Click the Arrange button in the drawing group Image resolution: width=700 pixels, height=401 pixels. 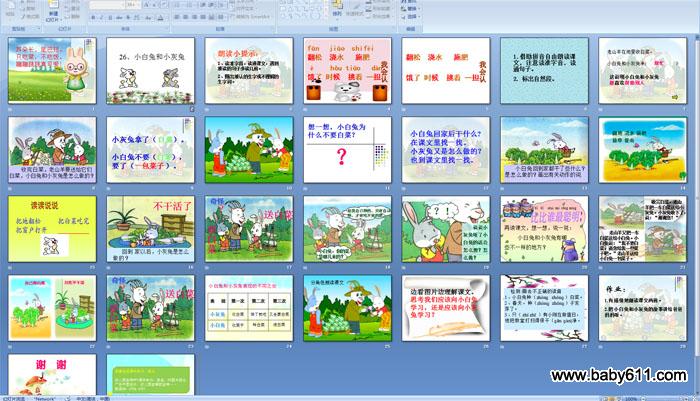tap(337, 9)
